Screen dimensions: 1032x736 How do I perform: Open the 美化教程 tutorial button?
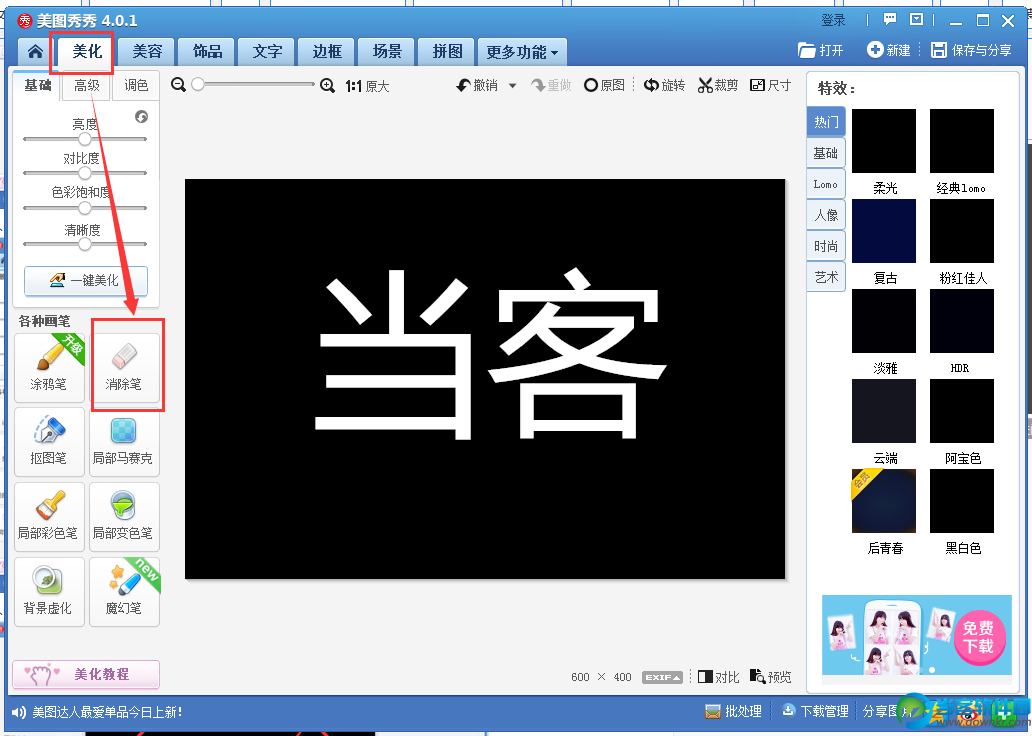[x=86, y=674]
